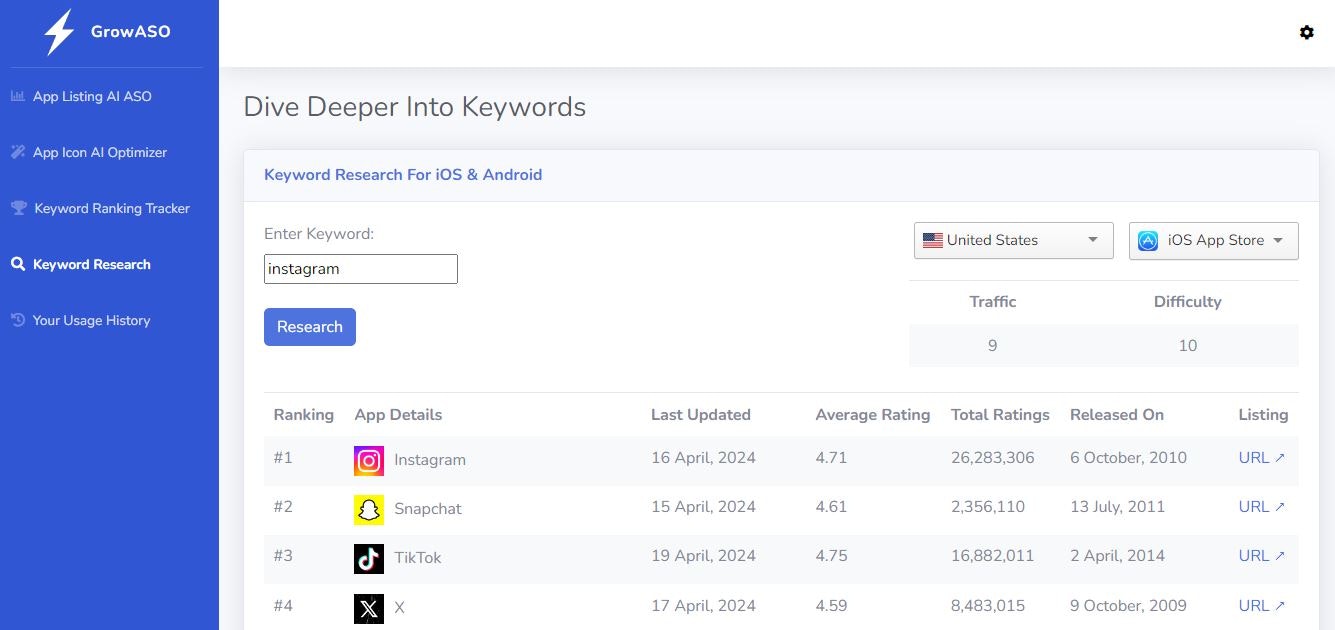Click the bar chart icon beside App Listing AI ASO
The width and height of the screenshot is (1335, 630).
click(x=17, y=96)
